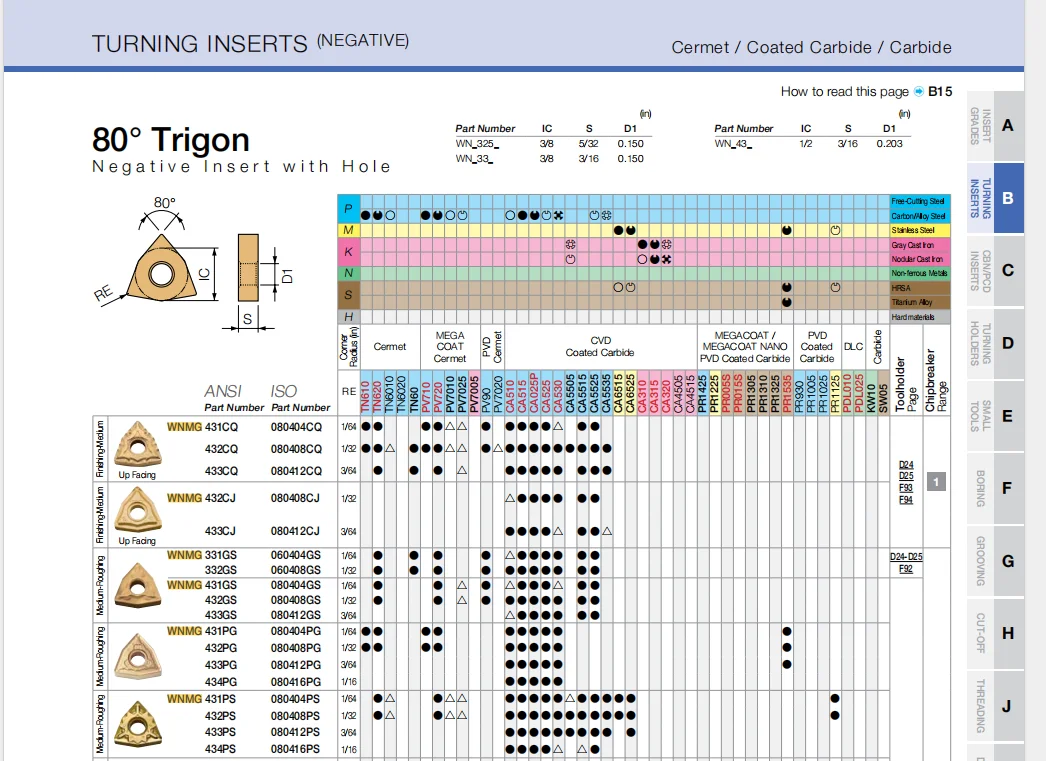Jump to section C CBN/PCD Inserts tab
1046x761 pixels.
[x=995, y=270]
